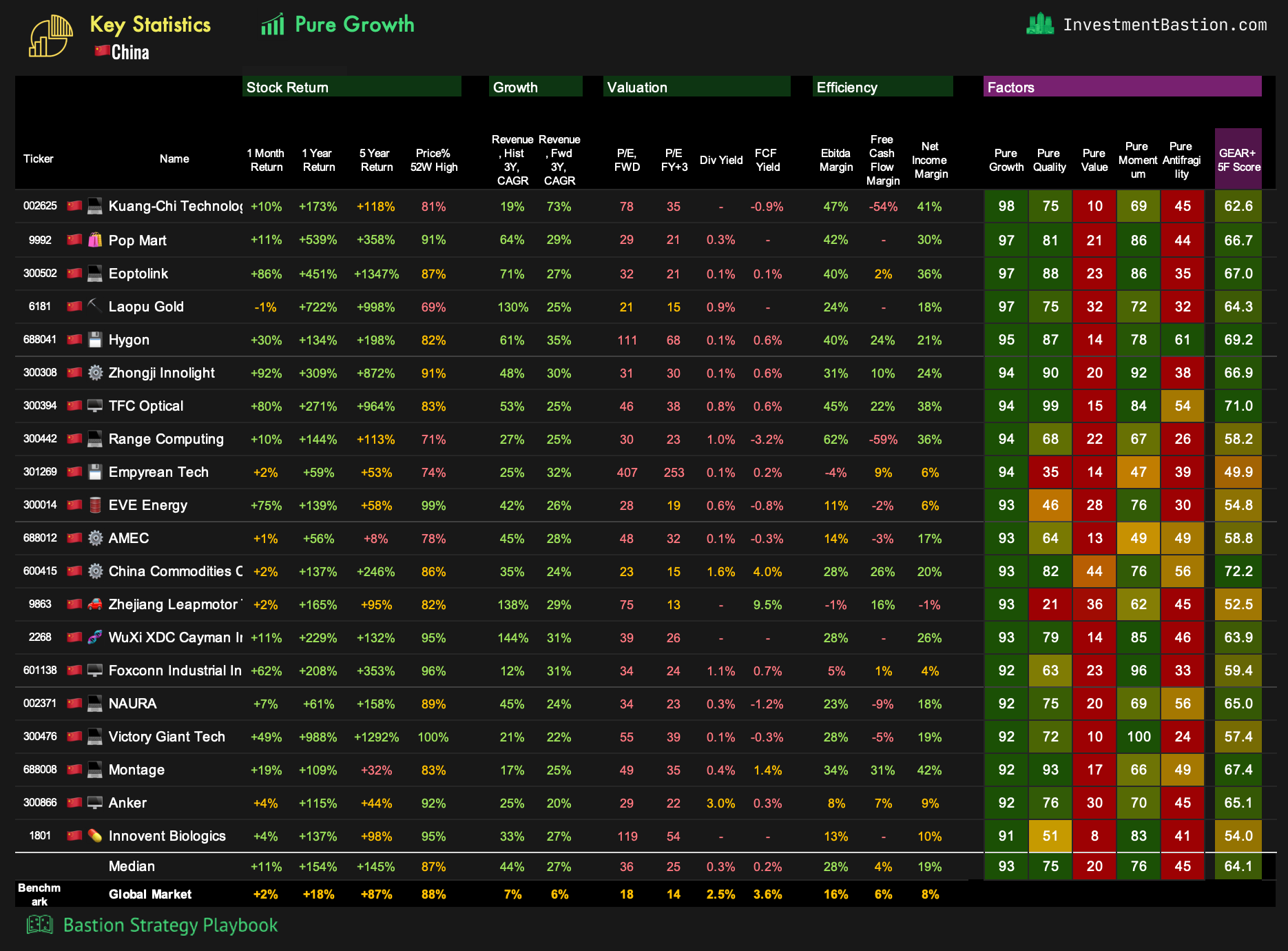Select the Stock Return section header
This screenshot has width=1288, height=951.
tap(352, 87)
